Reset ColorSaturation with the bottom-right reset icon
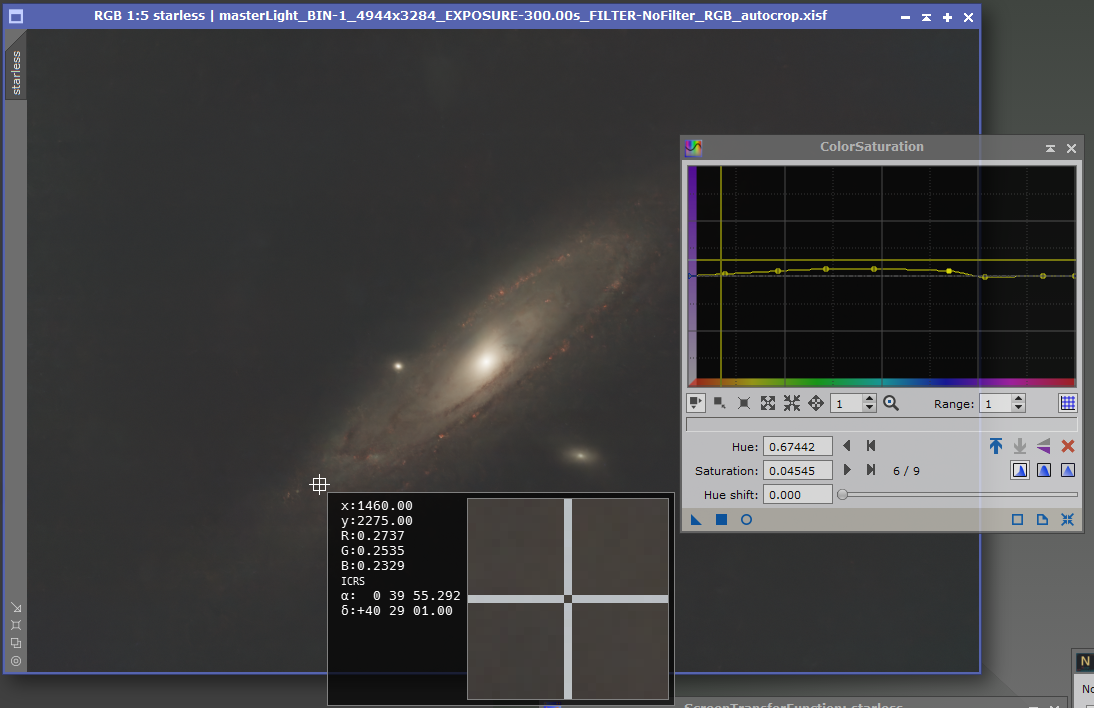The height and width of the screenshot is (708, 1094). [1067, 520]
